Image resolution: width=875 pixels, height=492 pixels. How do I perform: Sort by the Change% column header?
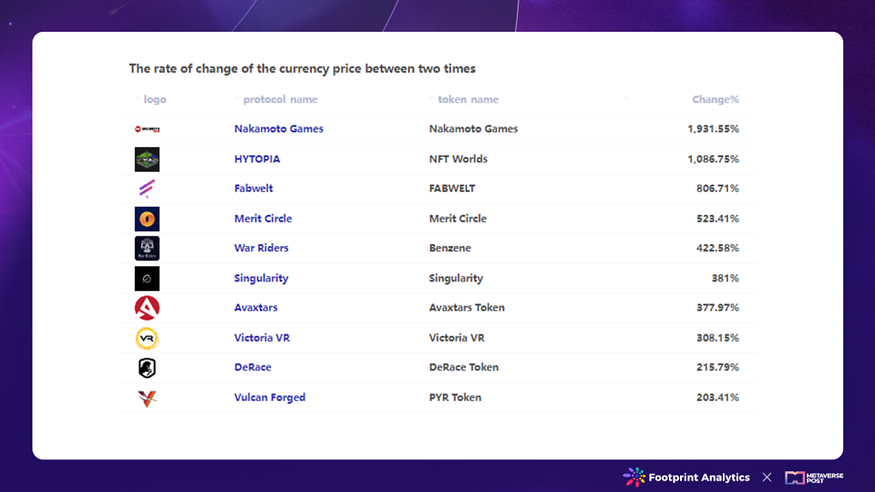click(715, 99)
